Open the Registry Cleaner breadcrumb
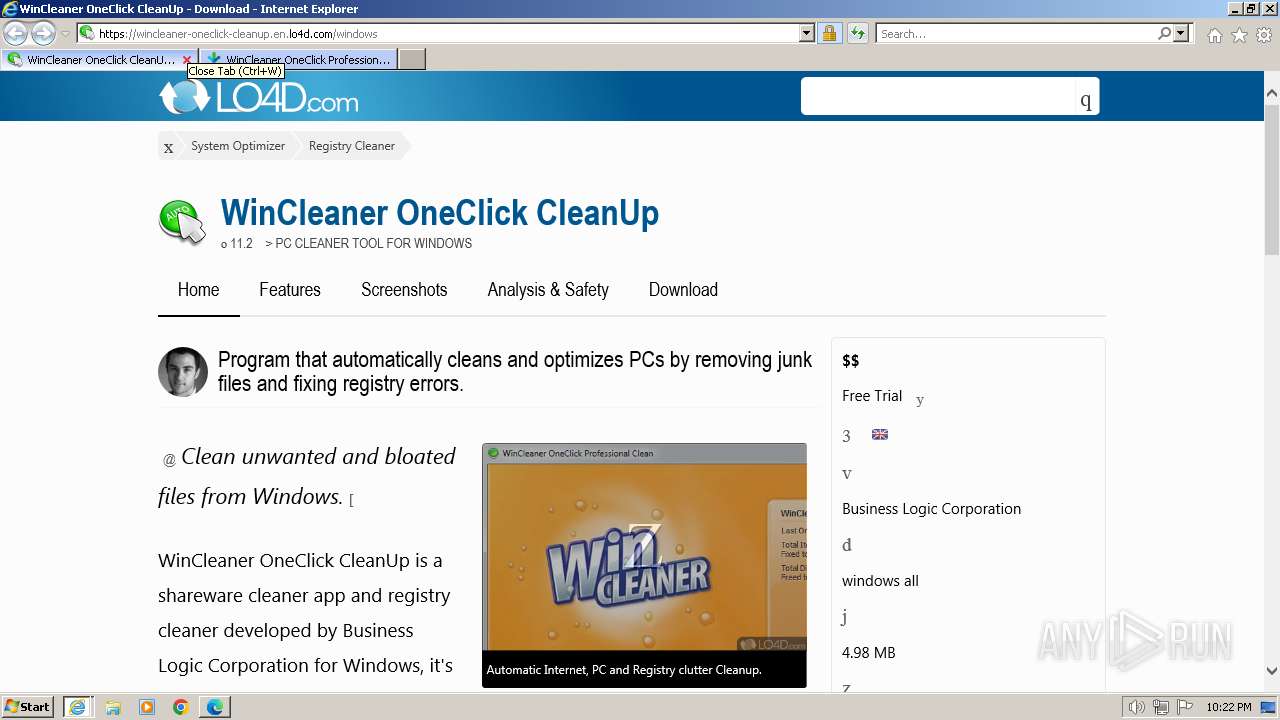Screen dimensions: 1280x720 coord(351,146)
